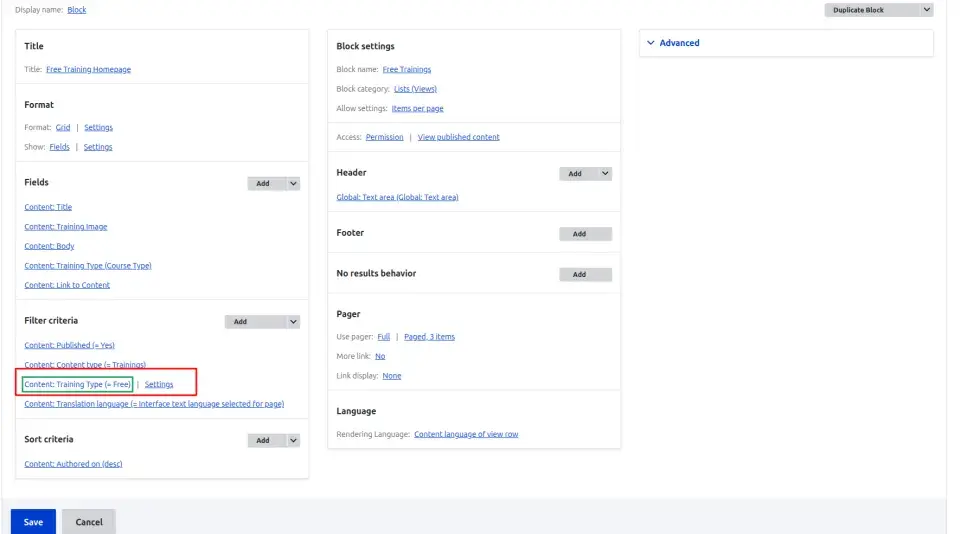Image resolution: width=960 pixels, height=534 pixels.
Task: Open Settings next to Show Fields
Action: (98, 147)
